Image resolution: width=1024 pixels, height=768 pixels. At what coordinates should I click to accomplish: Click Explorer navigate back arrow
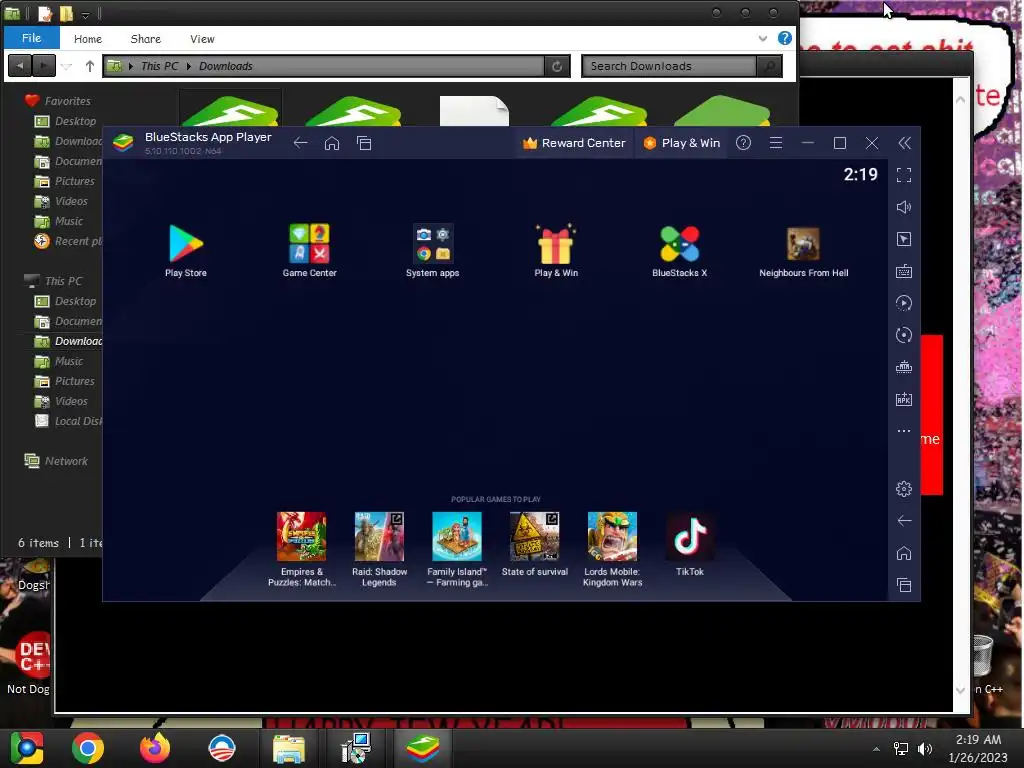click(x=20, y=65)
